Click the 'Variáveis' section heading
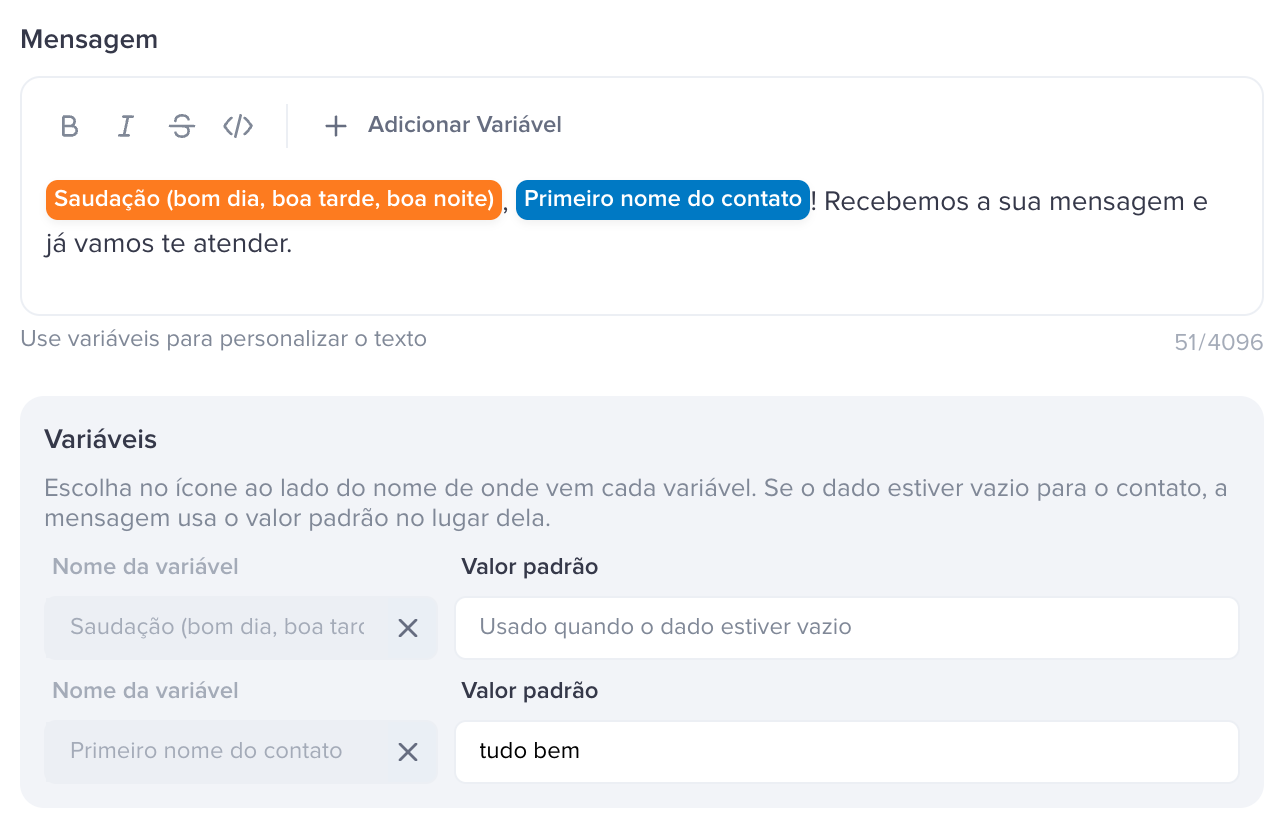This screenshot has height=826, width=1284. 101,439
